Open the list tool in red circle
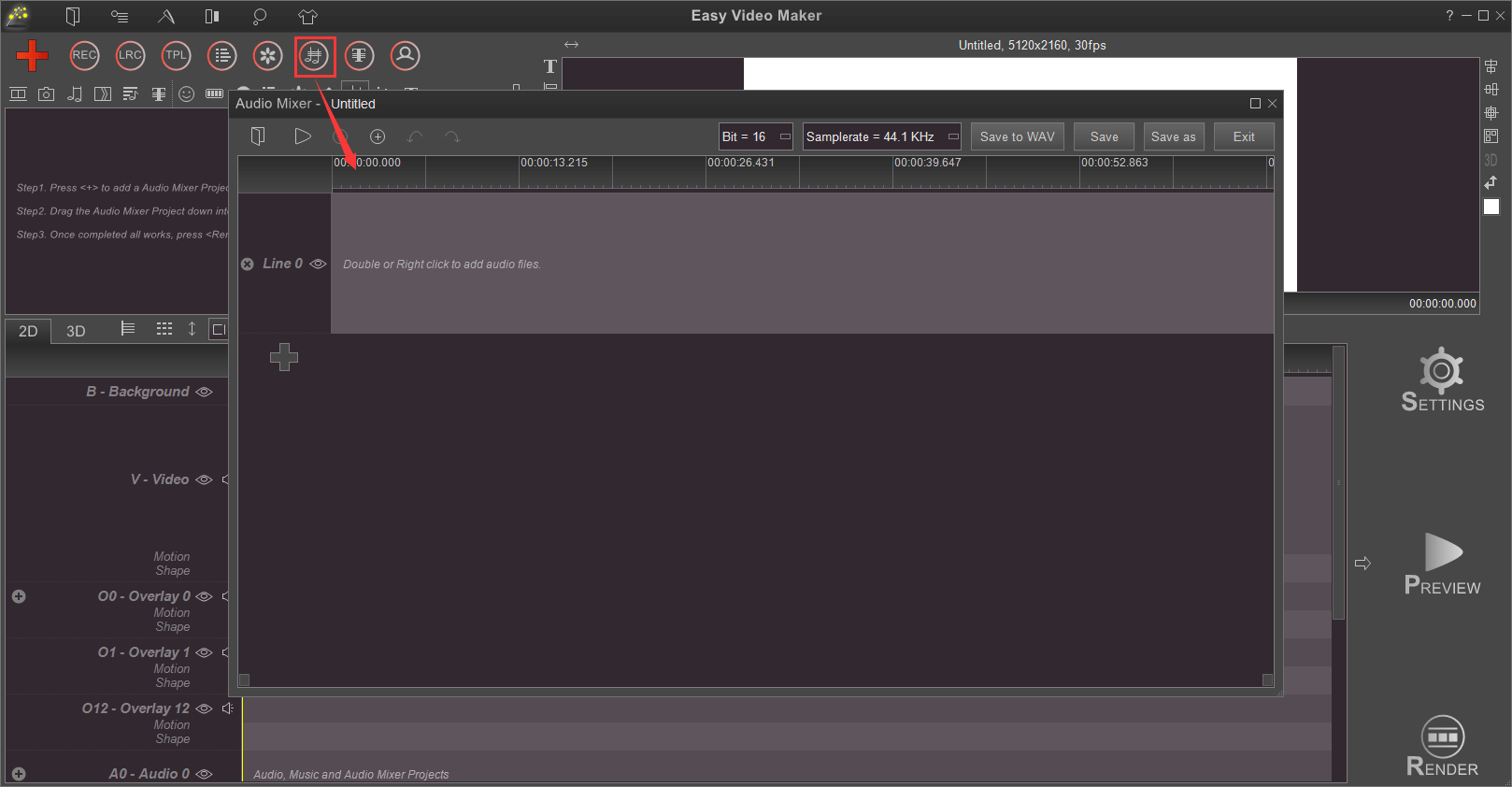 pos(221,55)
